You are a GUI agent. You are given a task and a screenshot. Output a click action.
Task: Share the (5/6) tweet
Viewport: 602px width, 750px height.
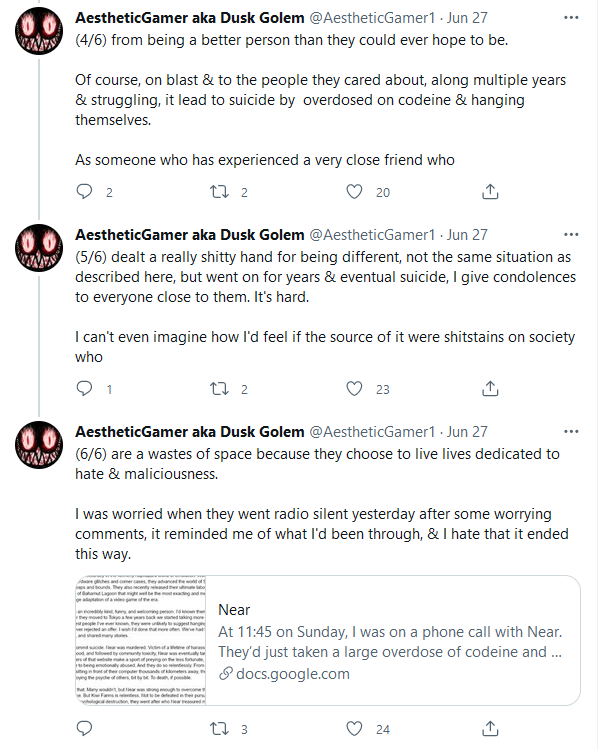[490, 389]
